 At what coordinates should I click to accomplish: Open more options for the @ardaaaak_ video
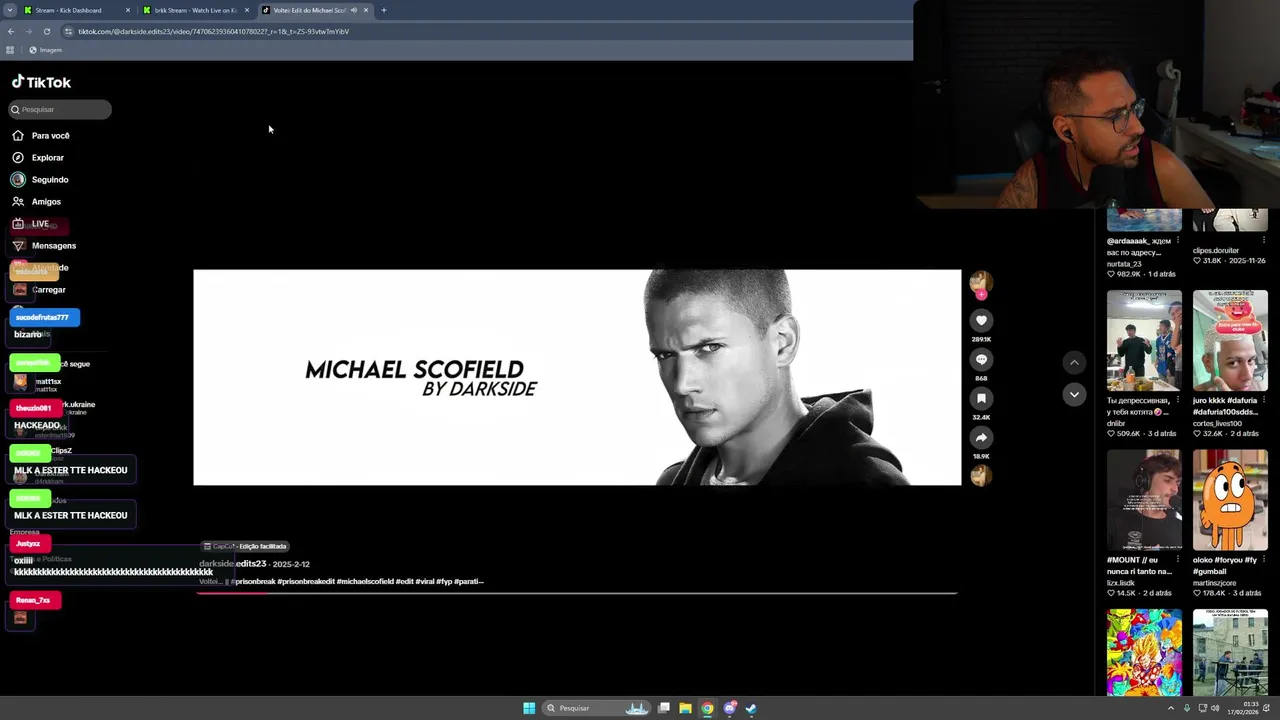pos(1178,240)
